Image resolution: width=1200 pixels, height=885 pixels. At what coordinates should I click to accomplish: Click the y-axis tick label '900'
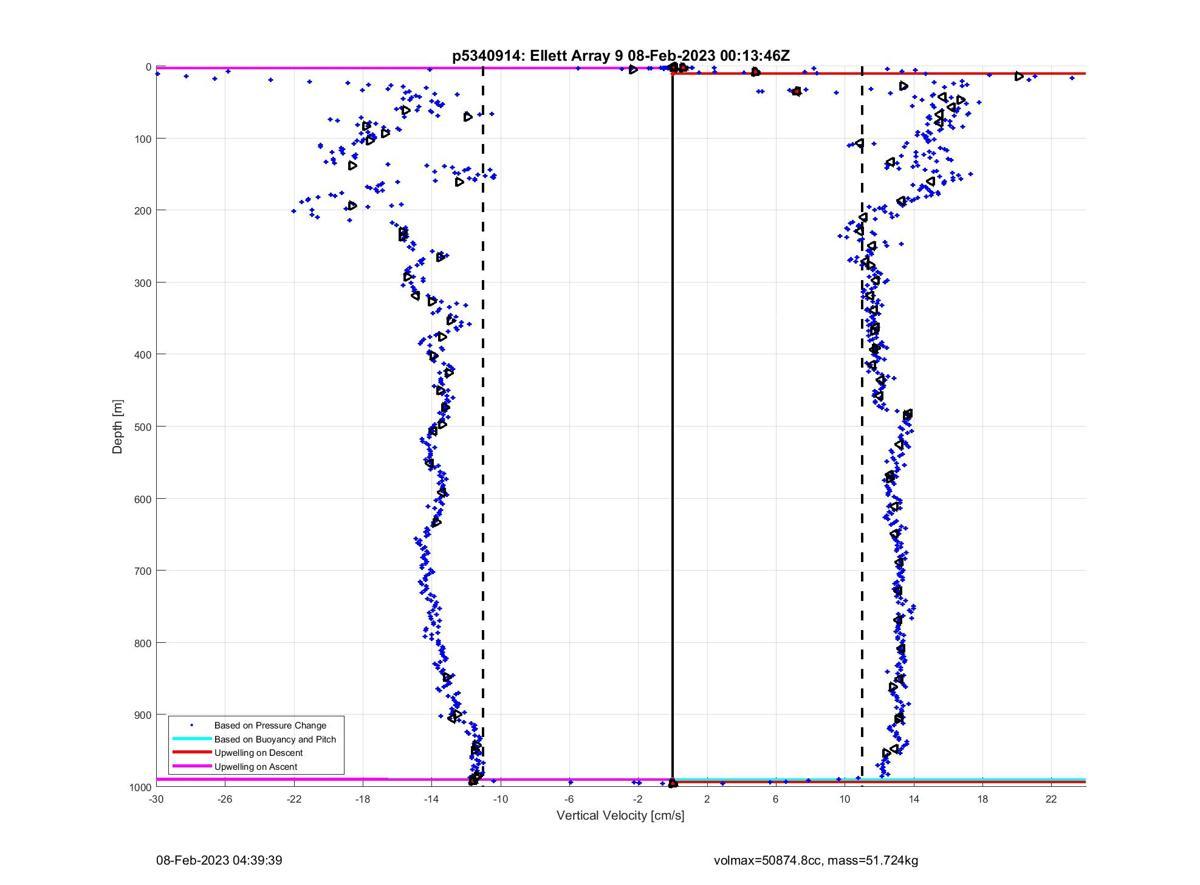click(x=142, y=715)
